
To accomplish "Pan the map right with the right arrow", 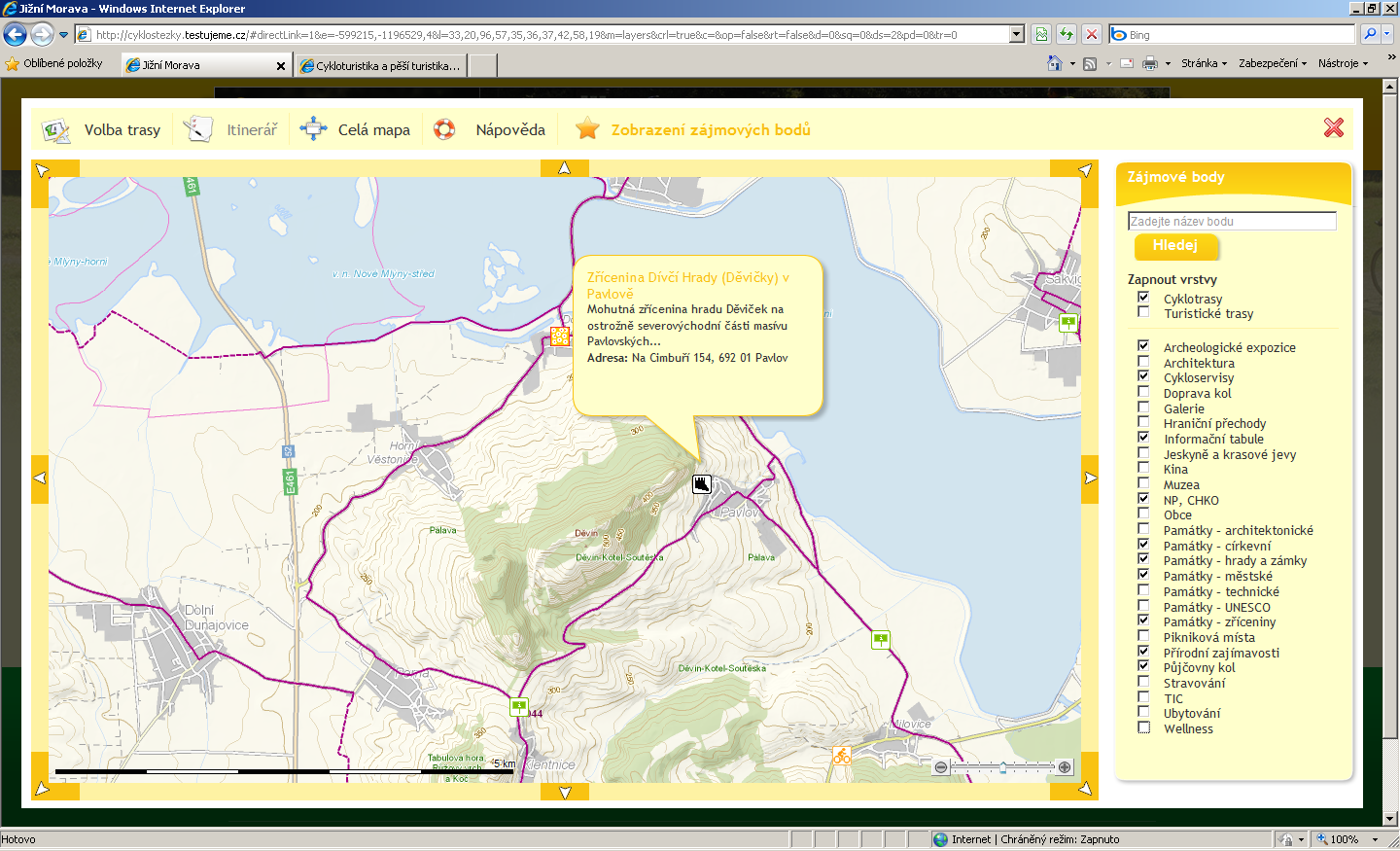I will click(1090, 478).
